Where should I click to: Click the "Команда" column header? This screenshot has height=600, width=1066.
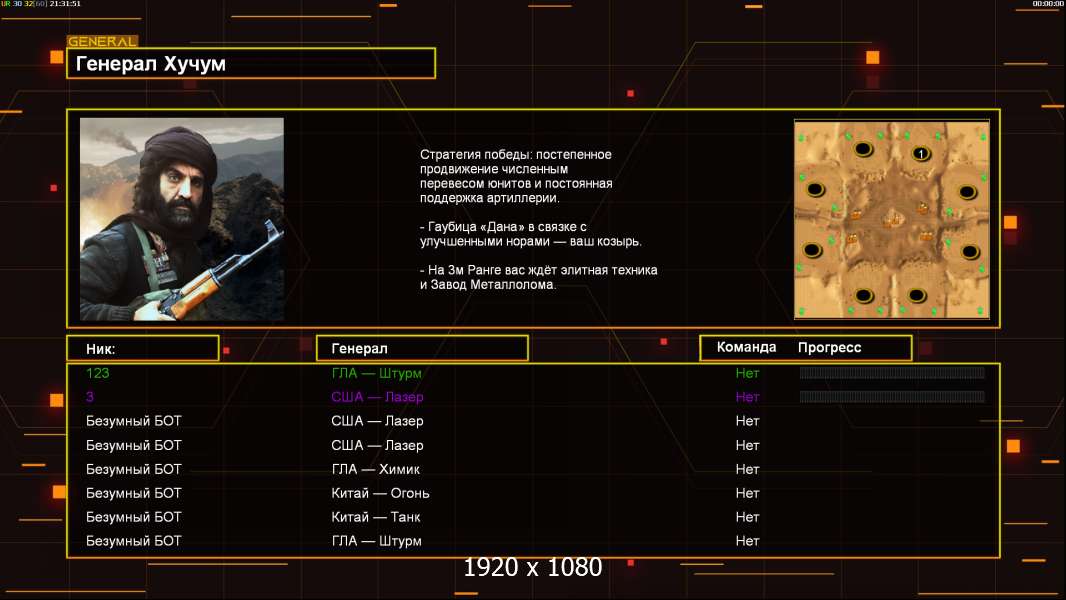tap(746, 347)
